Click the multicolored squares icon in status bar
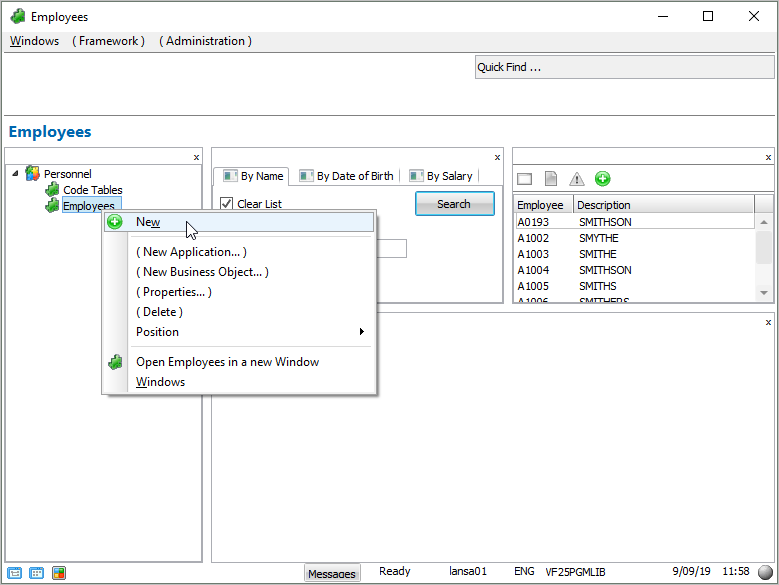 point(59,573)
